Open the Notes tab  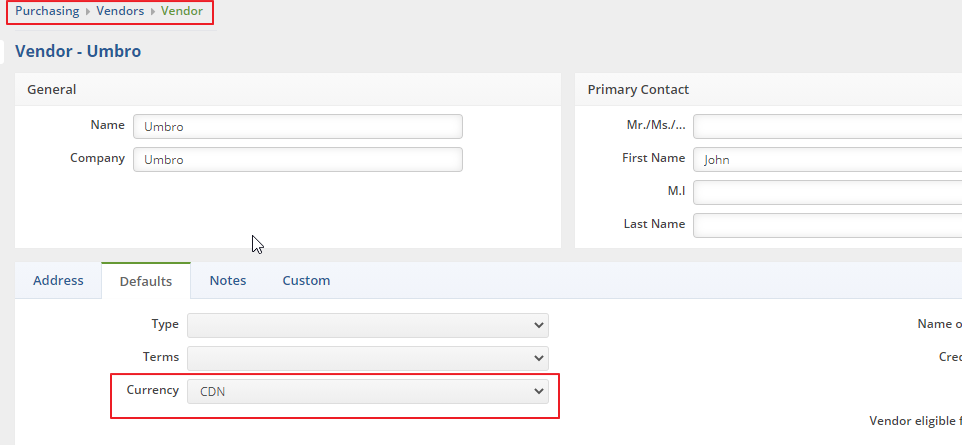point(228,280)
